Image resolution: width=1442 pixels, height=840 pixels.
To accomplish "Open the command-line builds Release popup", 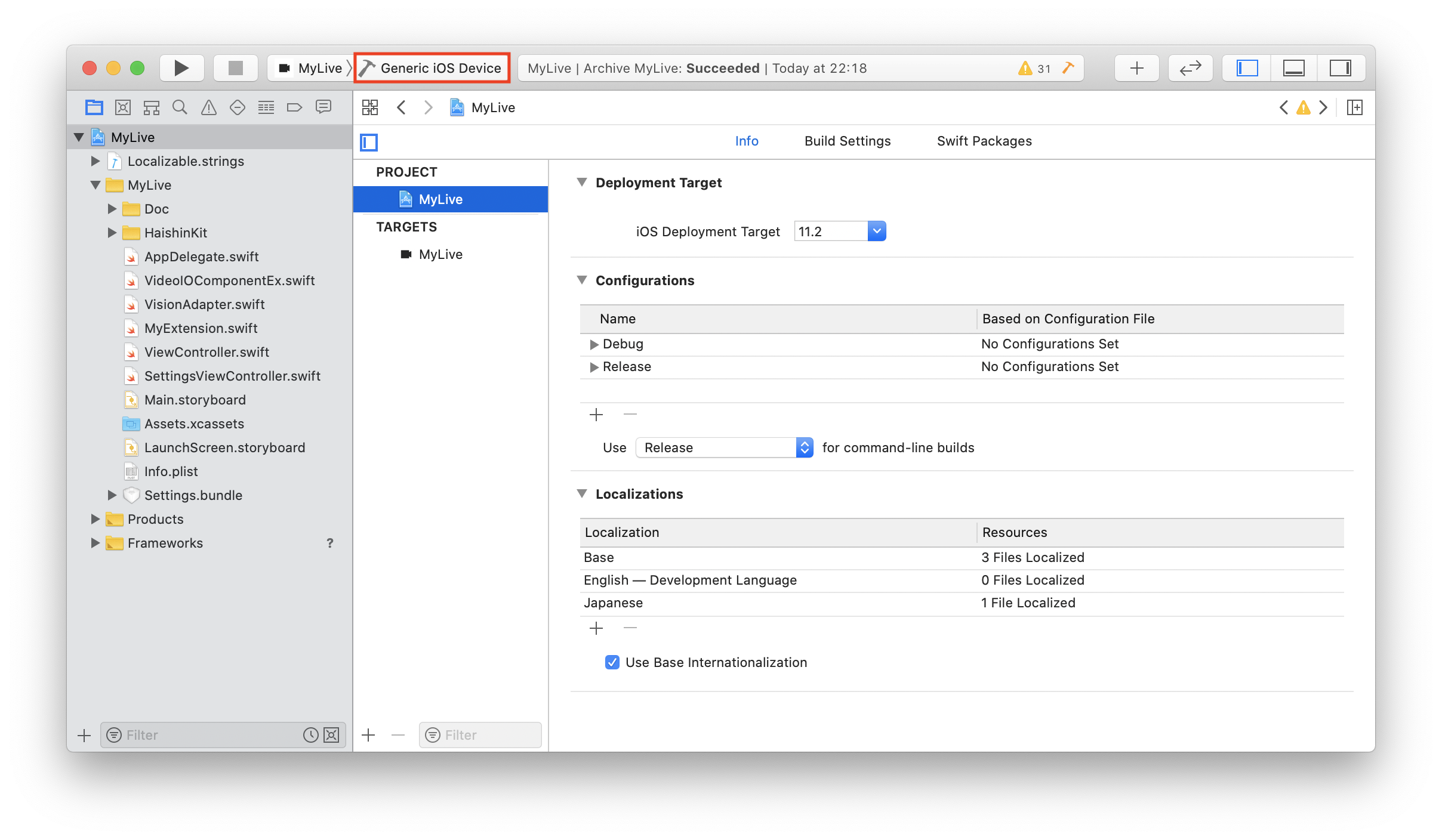I will (x=724, y=447).
